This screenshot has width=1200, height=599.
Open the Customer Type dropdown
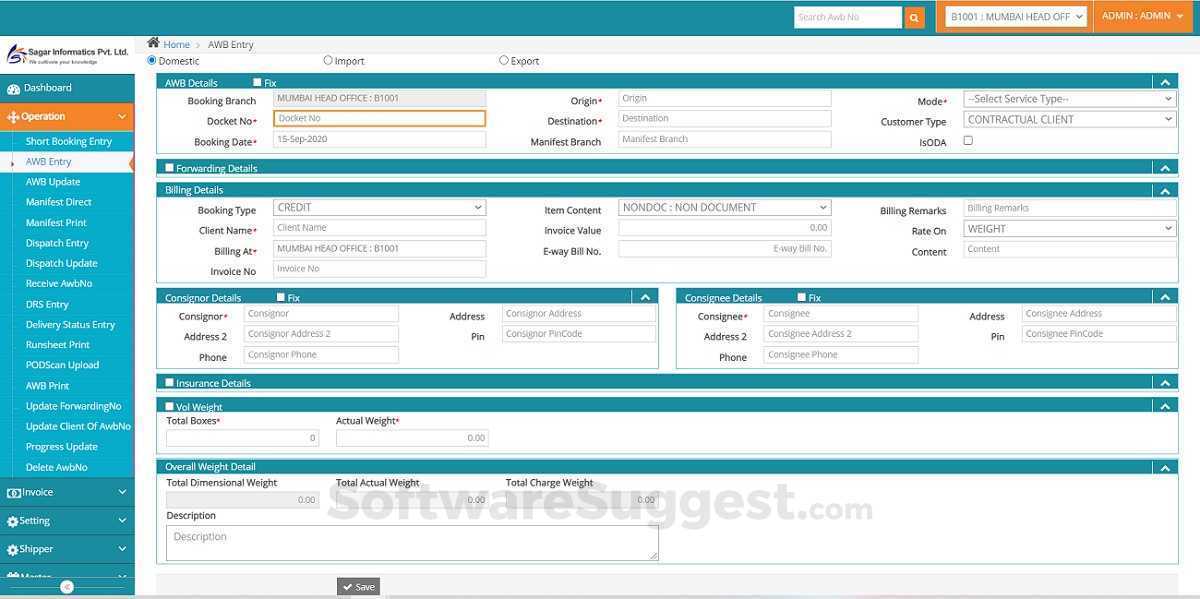coord(1070,120)
